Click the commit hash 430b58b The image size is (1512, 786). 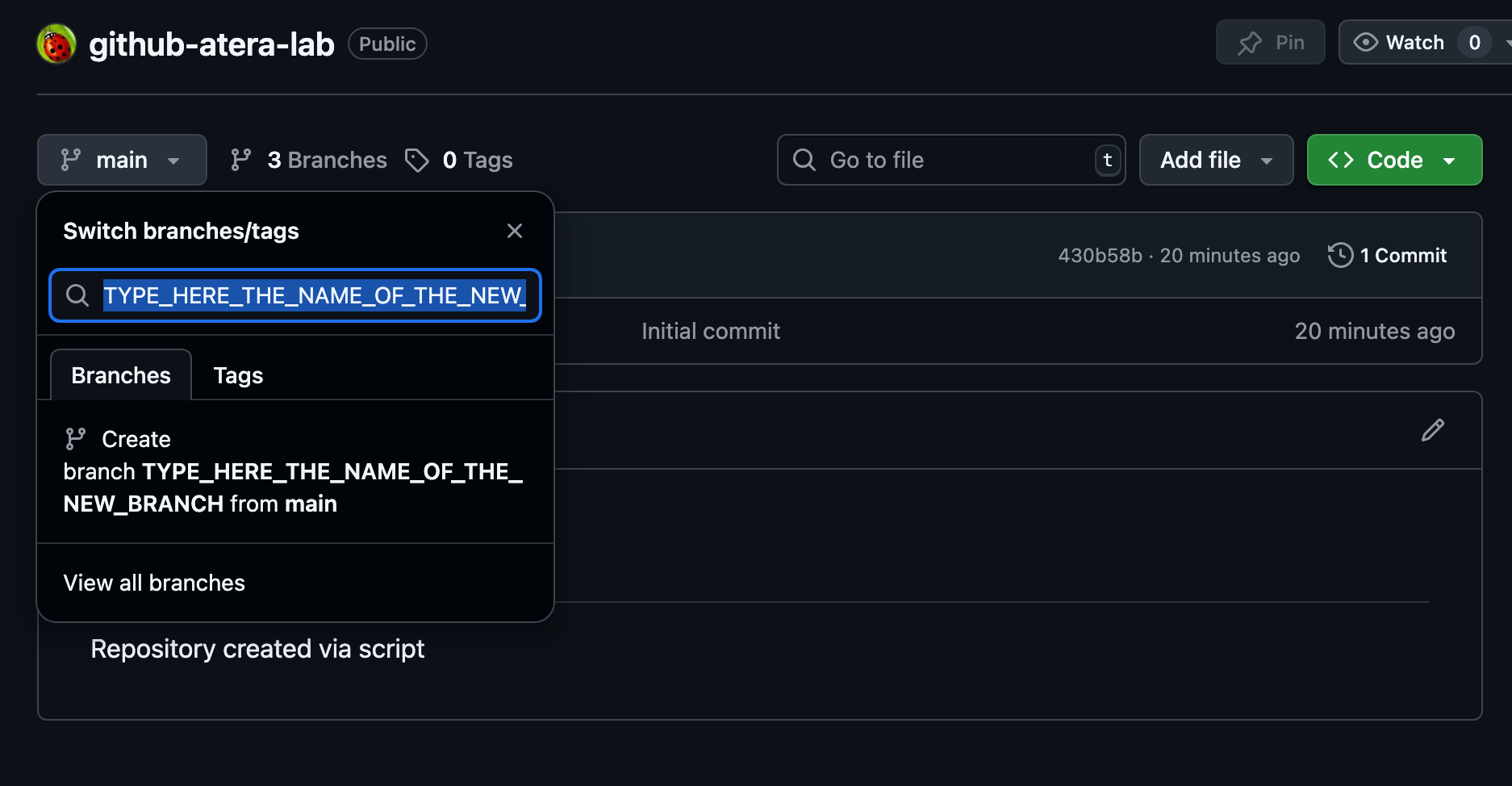point(1100,255)
